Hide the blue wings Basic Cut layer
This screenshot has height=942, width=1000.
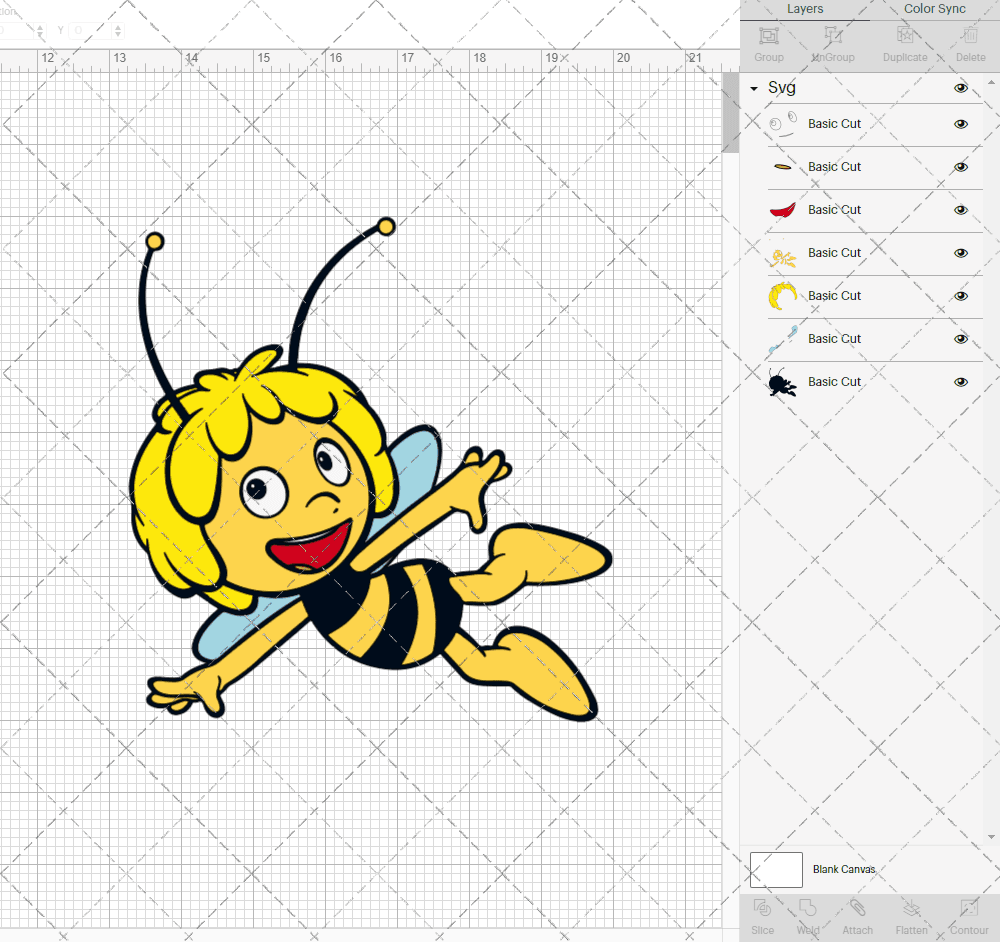961,339
